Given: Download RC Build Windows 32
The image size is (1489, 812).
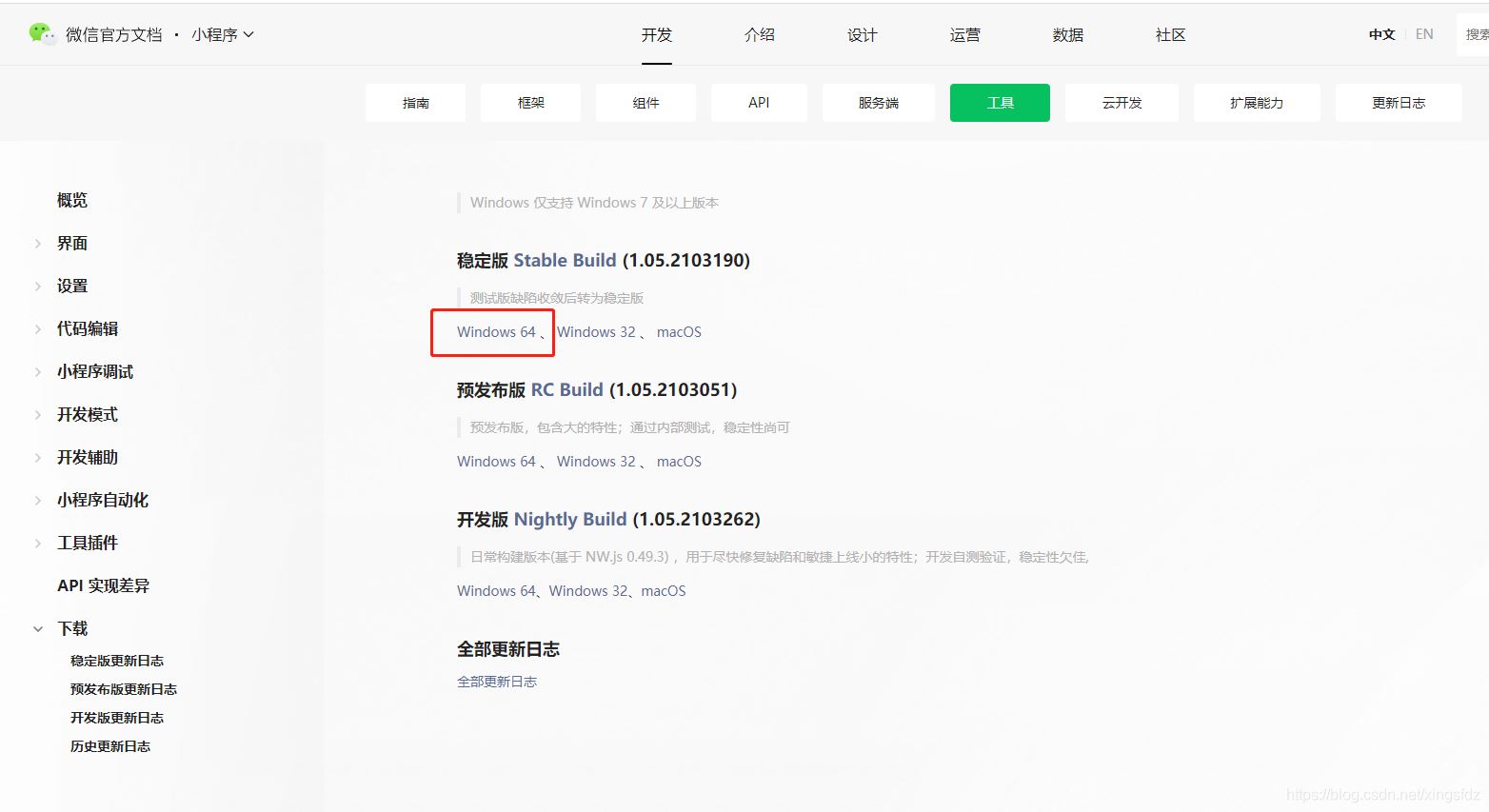Looking at the screenshot, I should click(596, 462).
